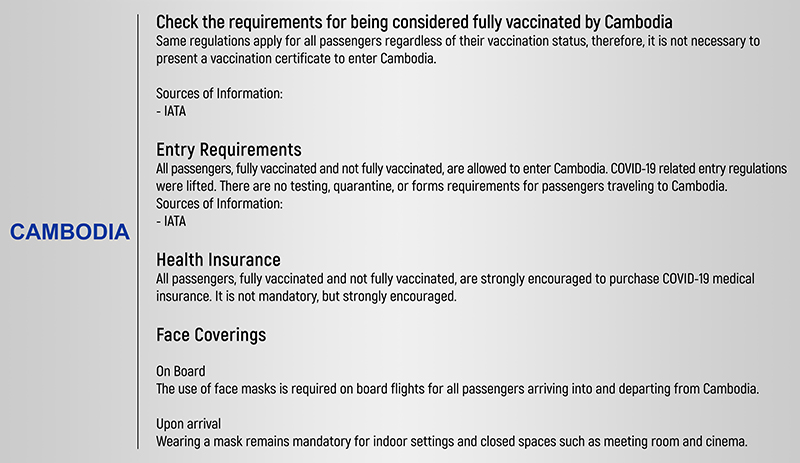The width and height of the screenshot is (800, 463).
Task: Click Sources of Information label in vaccination section
Action: pyautogui.click(x=220, y=93)
